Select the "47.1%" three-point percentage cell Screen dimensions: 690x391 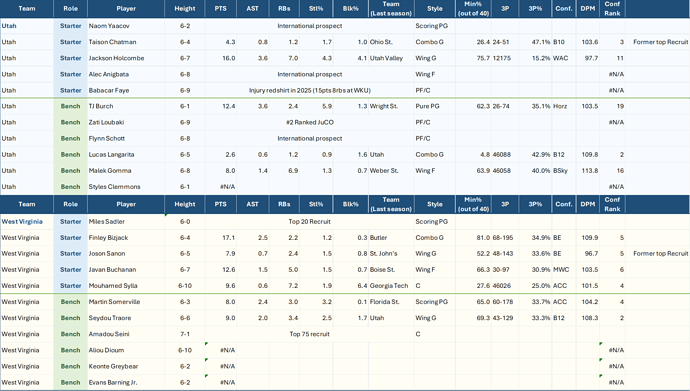click(x=535, y=42)
